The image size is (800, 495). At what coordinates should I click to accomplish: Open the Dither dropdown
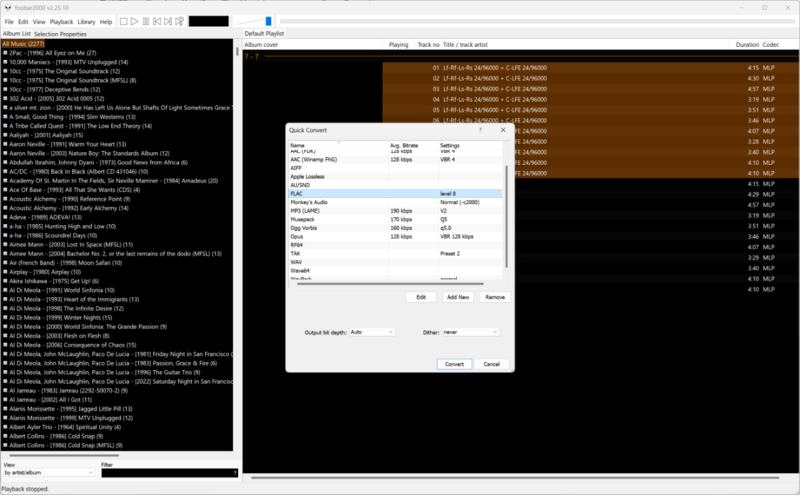(x=470, y=332)
